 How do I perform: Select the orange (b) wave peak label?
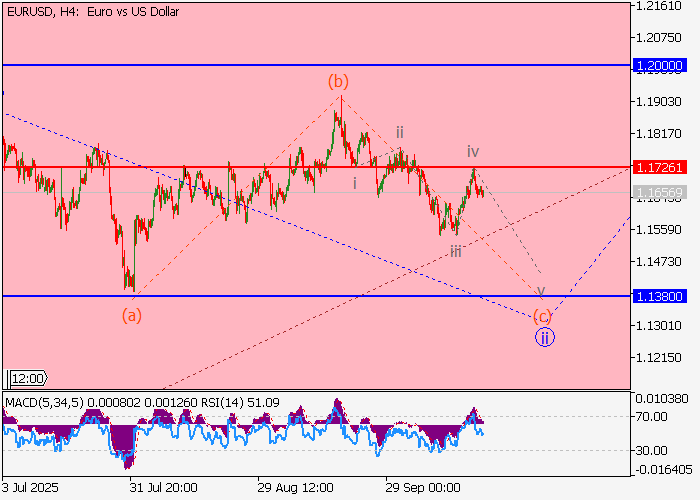pos(339,81)
